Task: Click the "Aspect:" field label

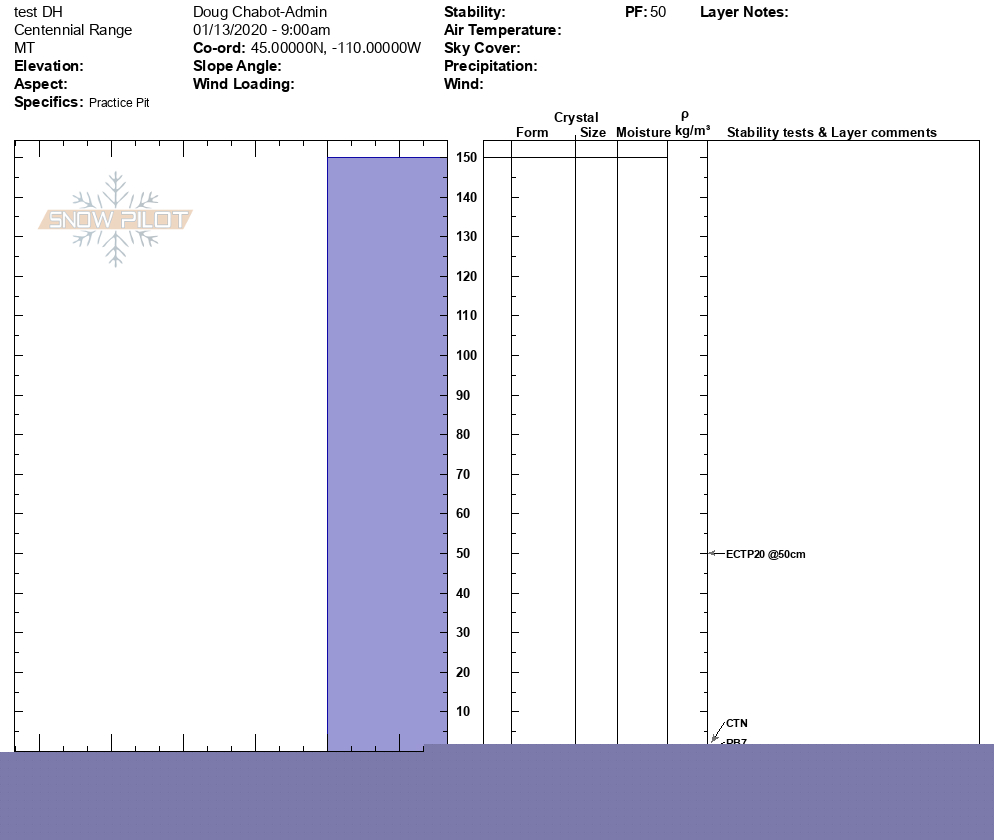Action: (41, 84)
